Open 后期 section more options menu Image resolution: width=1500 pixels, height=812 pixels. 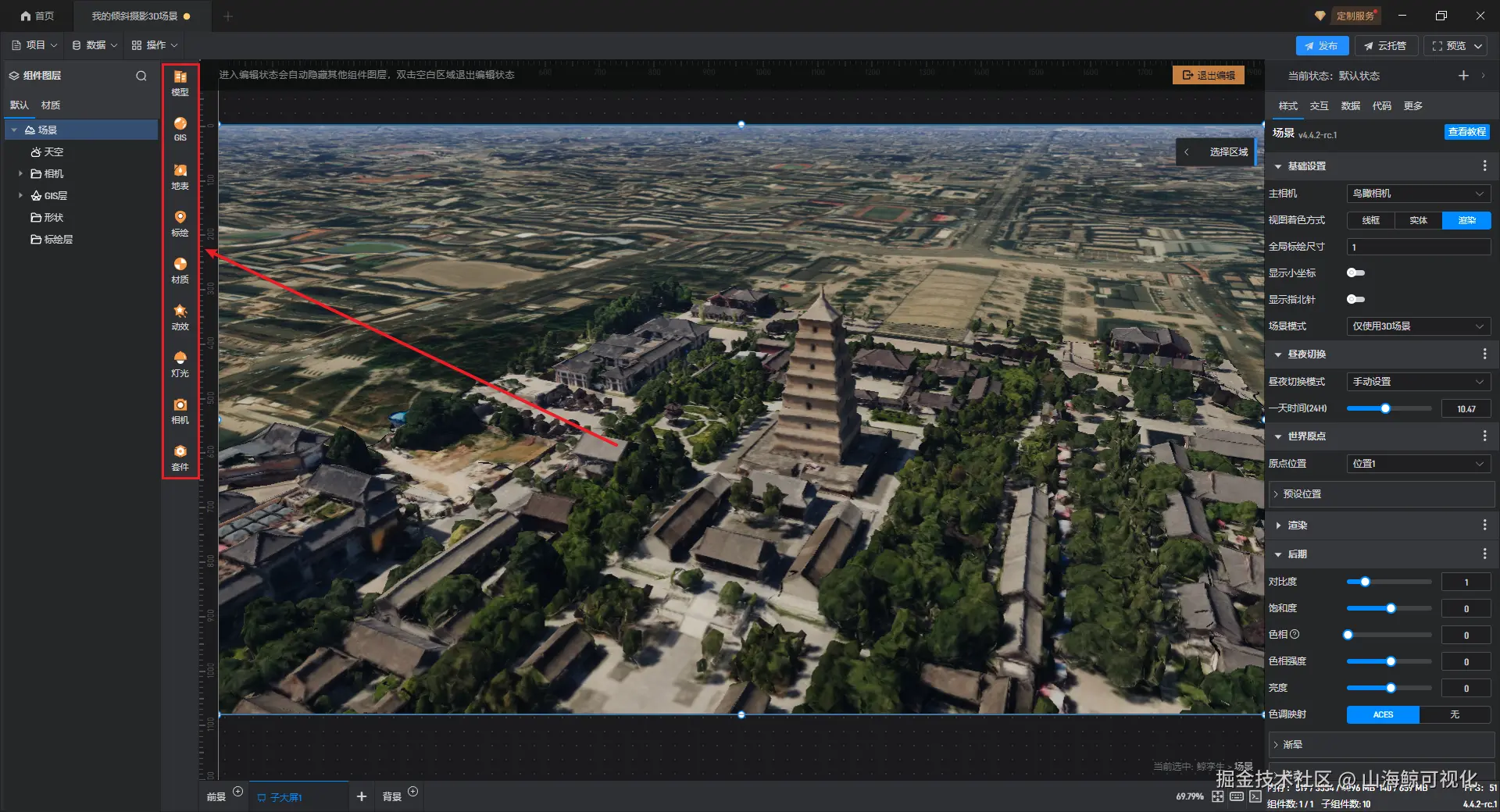tap(1484, 554)
